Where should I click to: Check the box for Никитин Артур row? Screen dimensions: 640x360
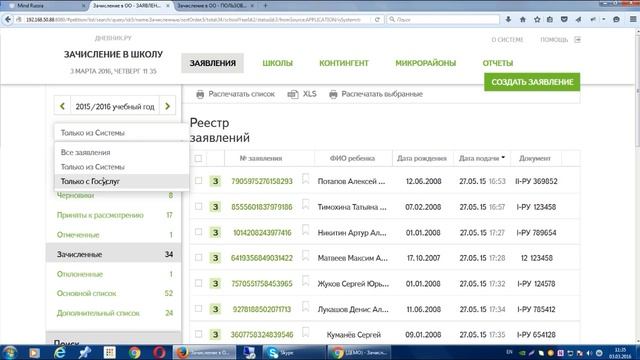(x=198, y=232)
